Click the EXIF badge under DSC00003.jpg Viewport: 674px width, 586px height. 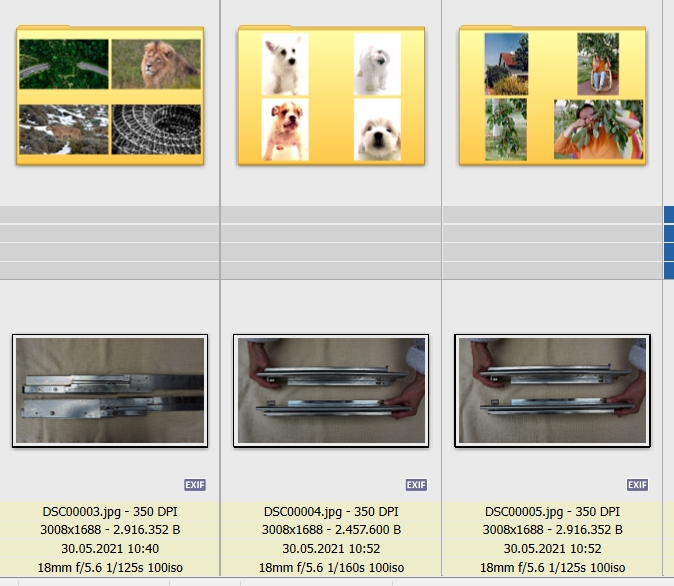pyautogui.click(x=195, y=485)
